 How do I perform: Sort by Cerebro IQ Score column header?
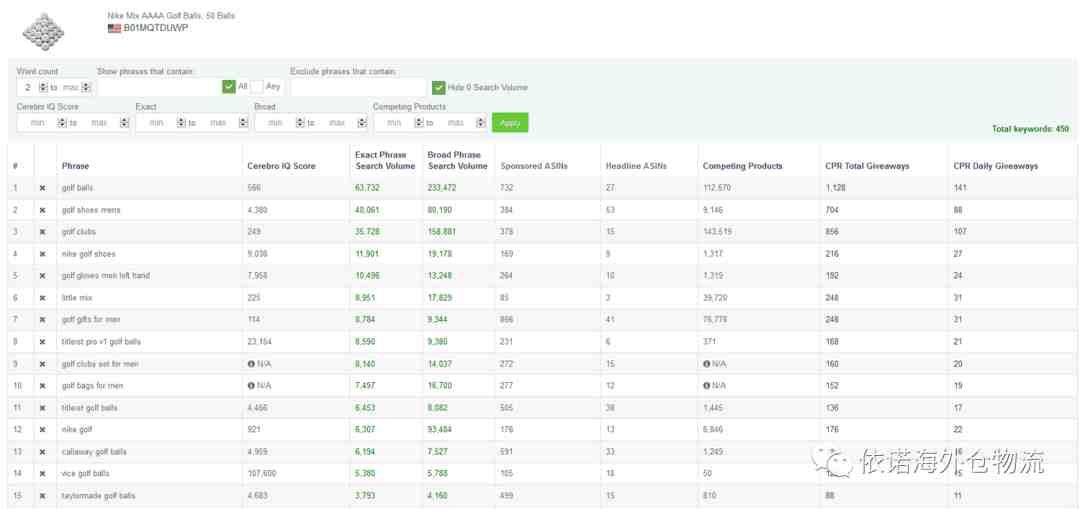tap(281, 166)
